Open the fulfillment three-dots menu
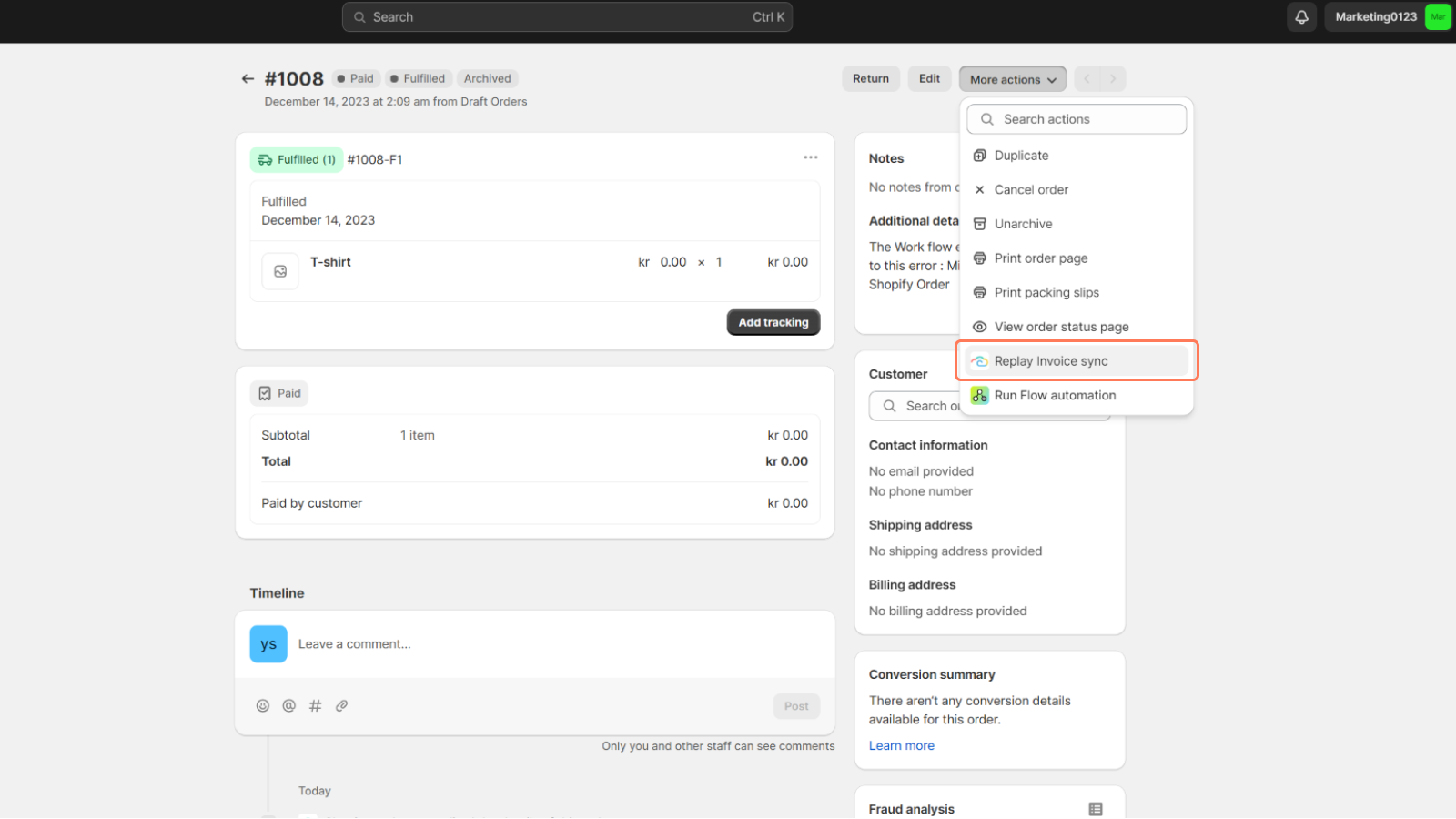The image size is (1456, 819). pos(810,157)
